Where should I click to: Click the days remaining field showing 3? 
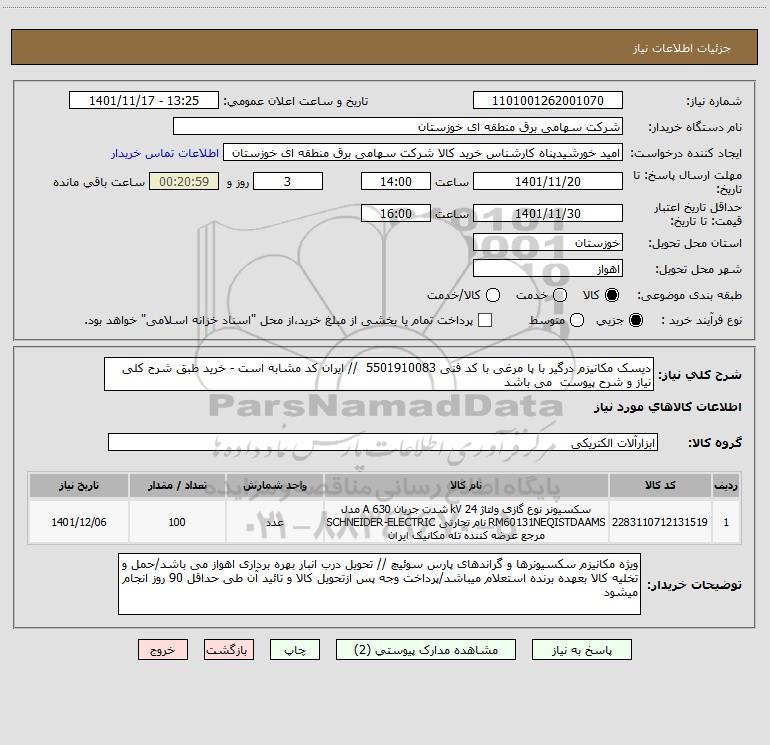(288, 181)
